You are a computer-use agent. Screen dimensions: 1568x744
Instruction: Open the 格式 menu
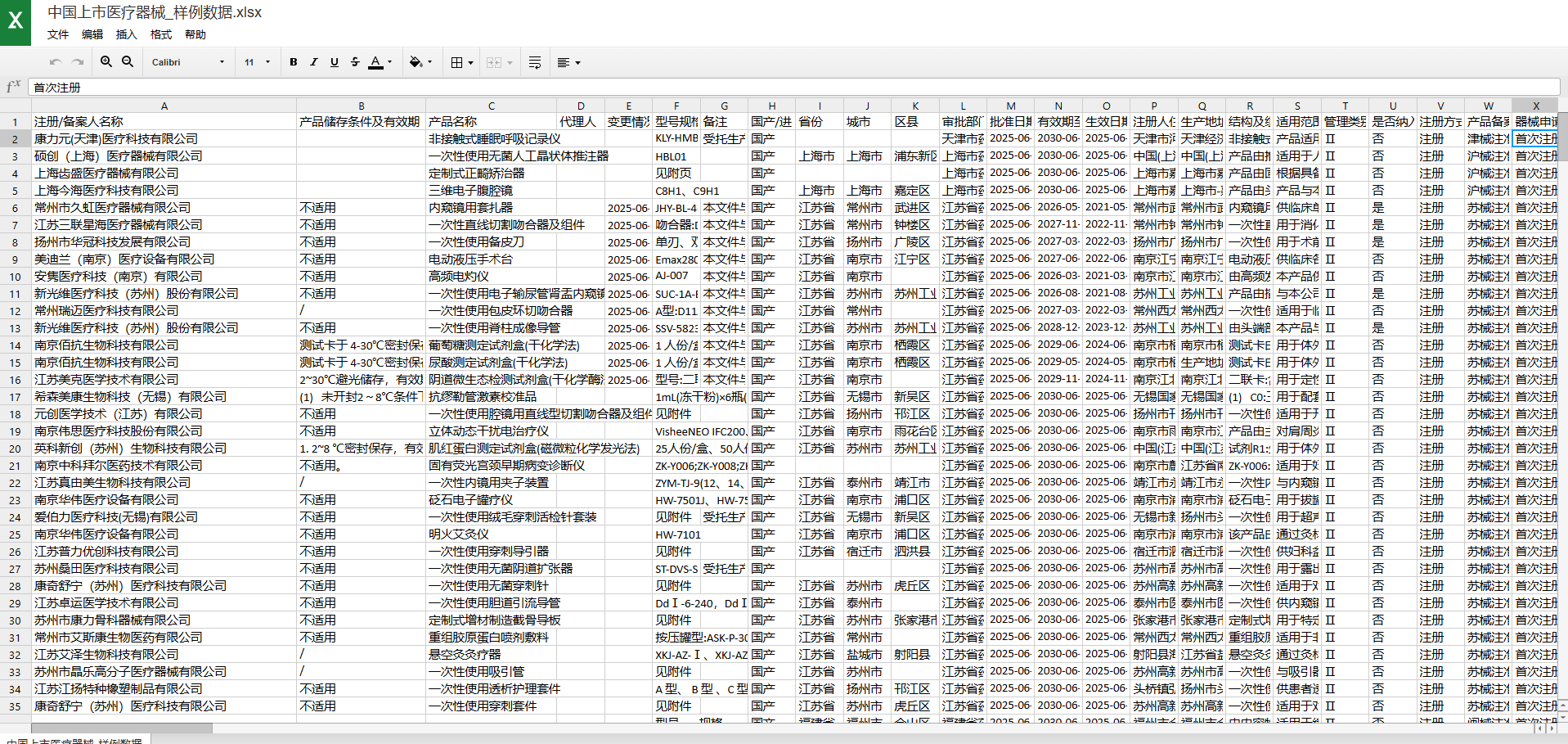(x=161, y=34)
